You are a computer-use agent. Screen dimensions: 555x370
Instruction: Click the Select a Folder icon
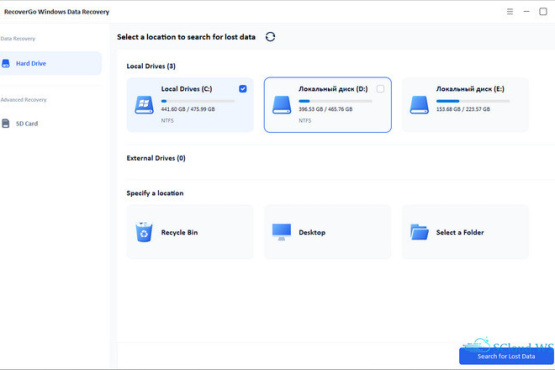[419, 232]
